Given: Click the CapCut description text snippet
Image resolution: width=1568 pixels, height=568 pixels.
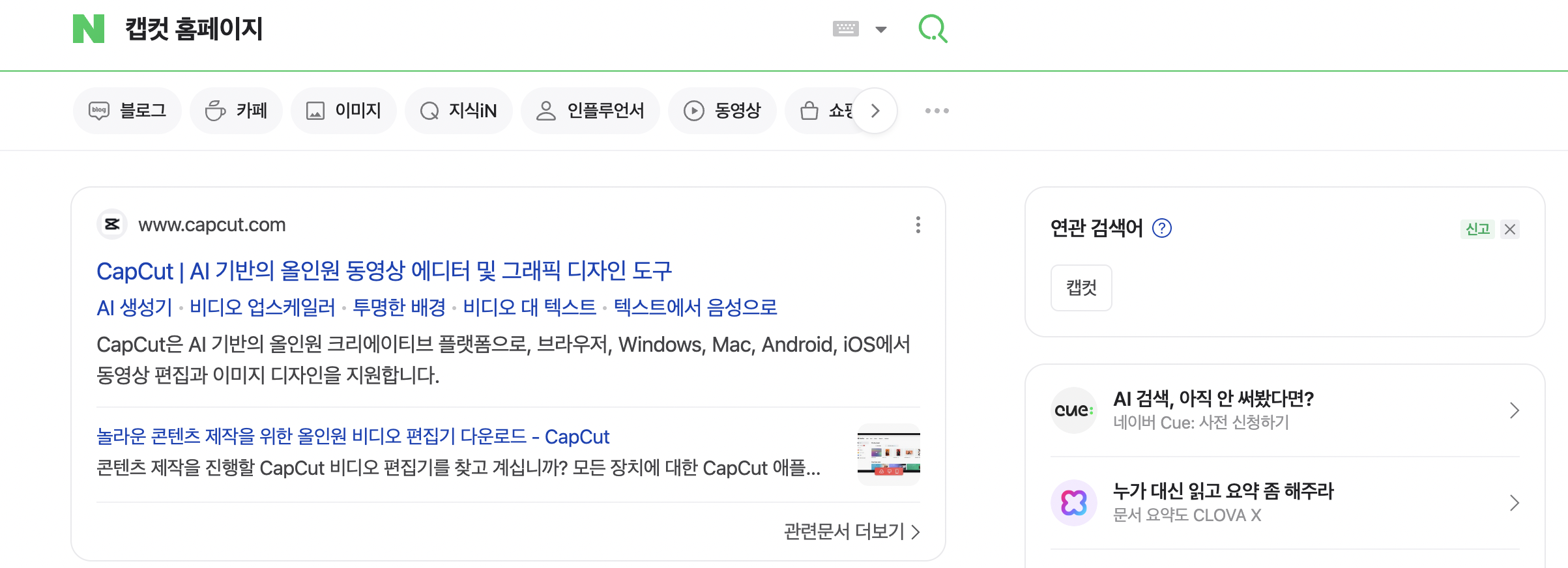Looking at the screenshot, I should pyautogui.click(x=503, y=360).
